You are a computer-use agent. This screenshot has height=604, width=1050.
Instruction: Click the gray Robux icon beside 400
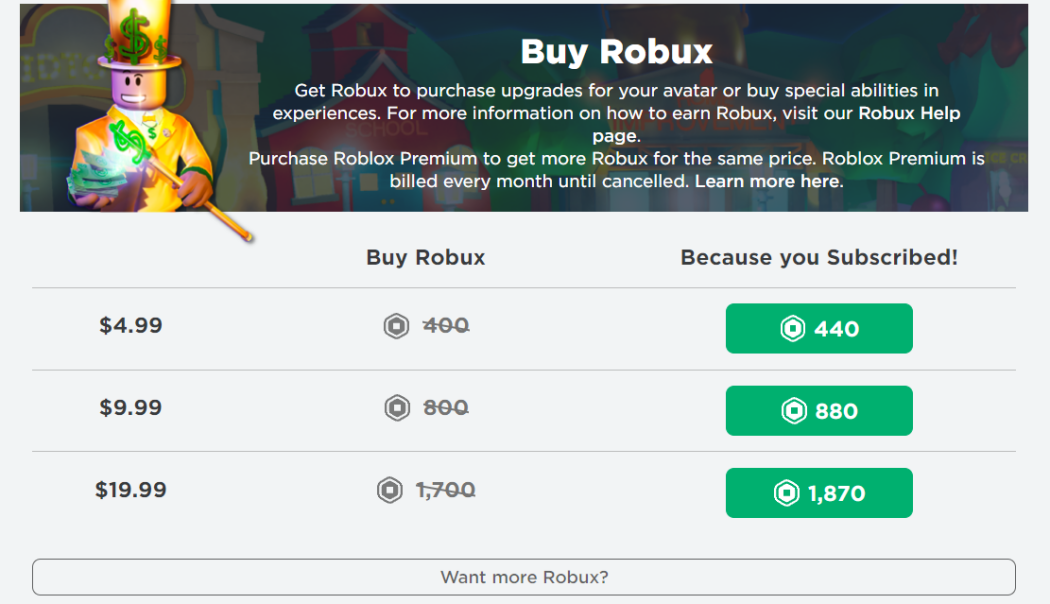(397, 326)
